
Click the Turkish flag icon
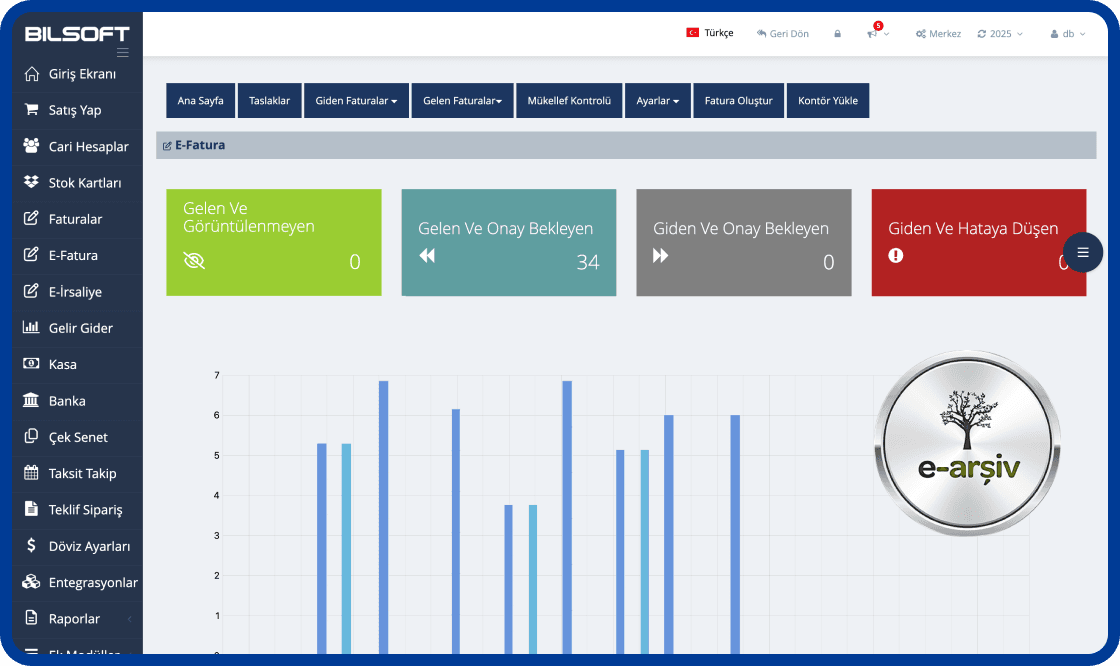(692, 33)
